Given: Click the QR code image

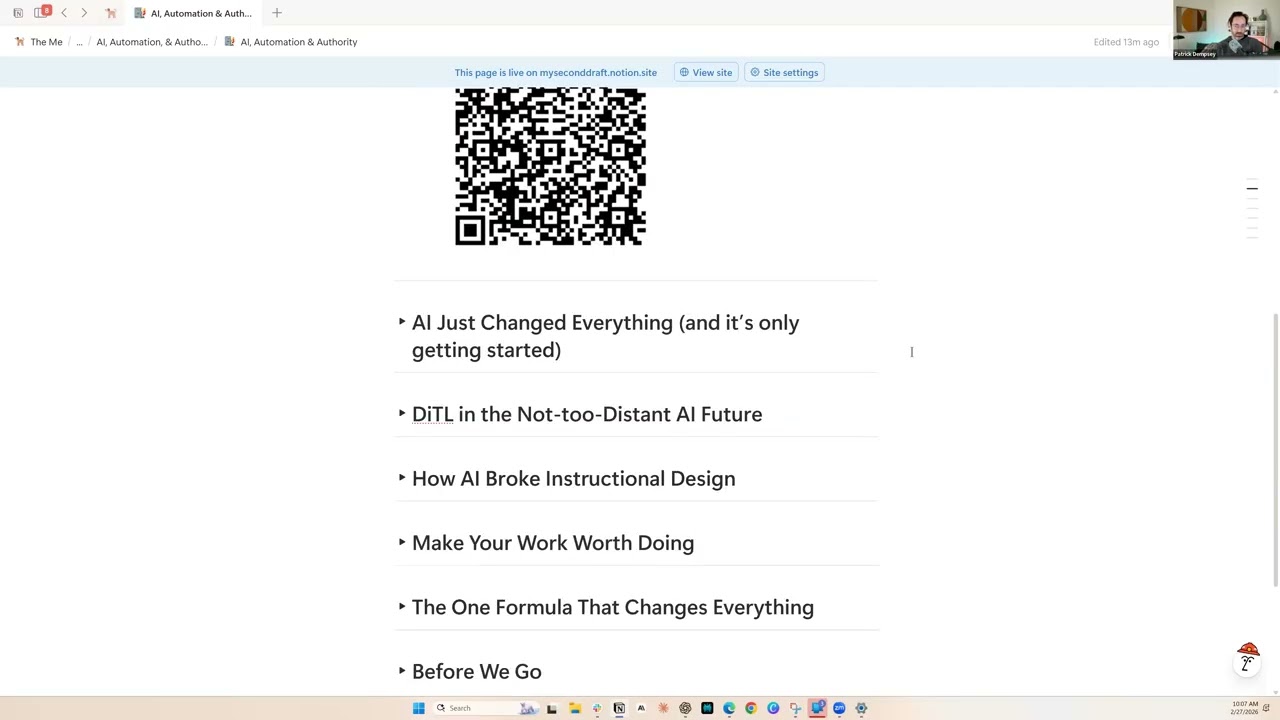Looking at the screenshot, I should [550, 166].
